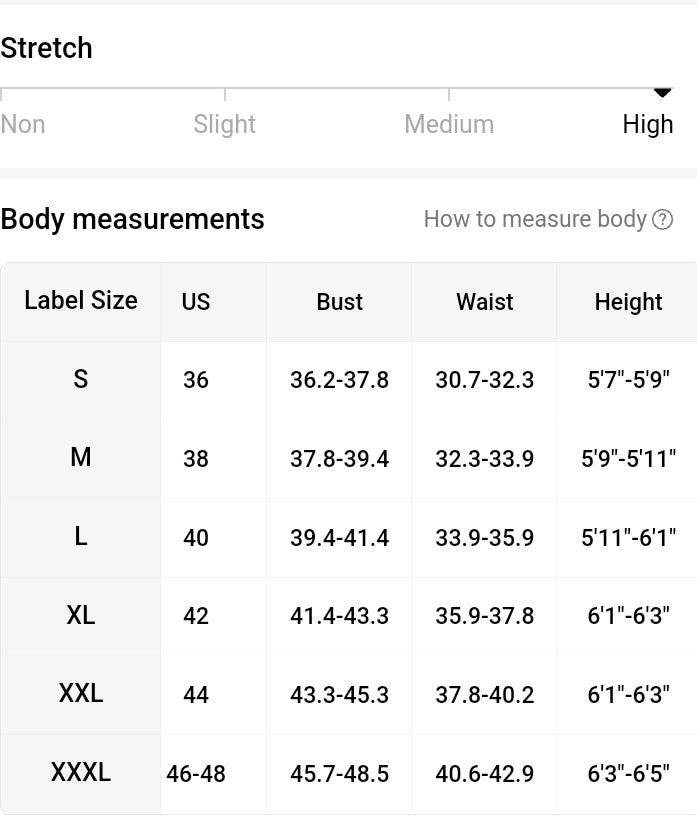Click the question mark help icon
The width and height of the screenshot is (697, 818).
[x=662, y=220]
